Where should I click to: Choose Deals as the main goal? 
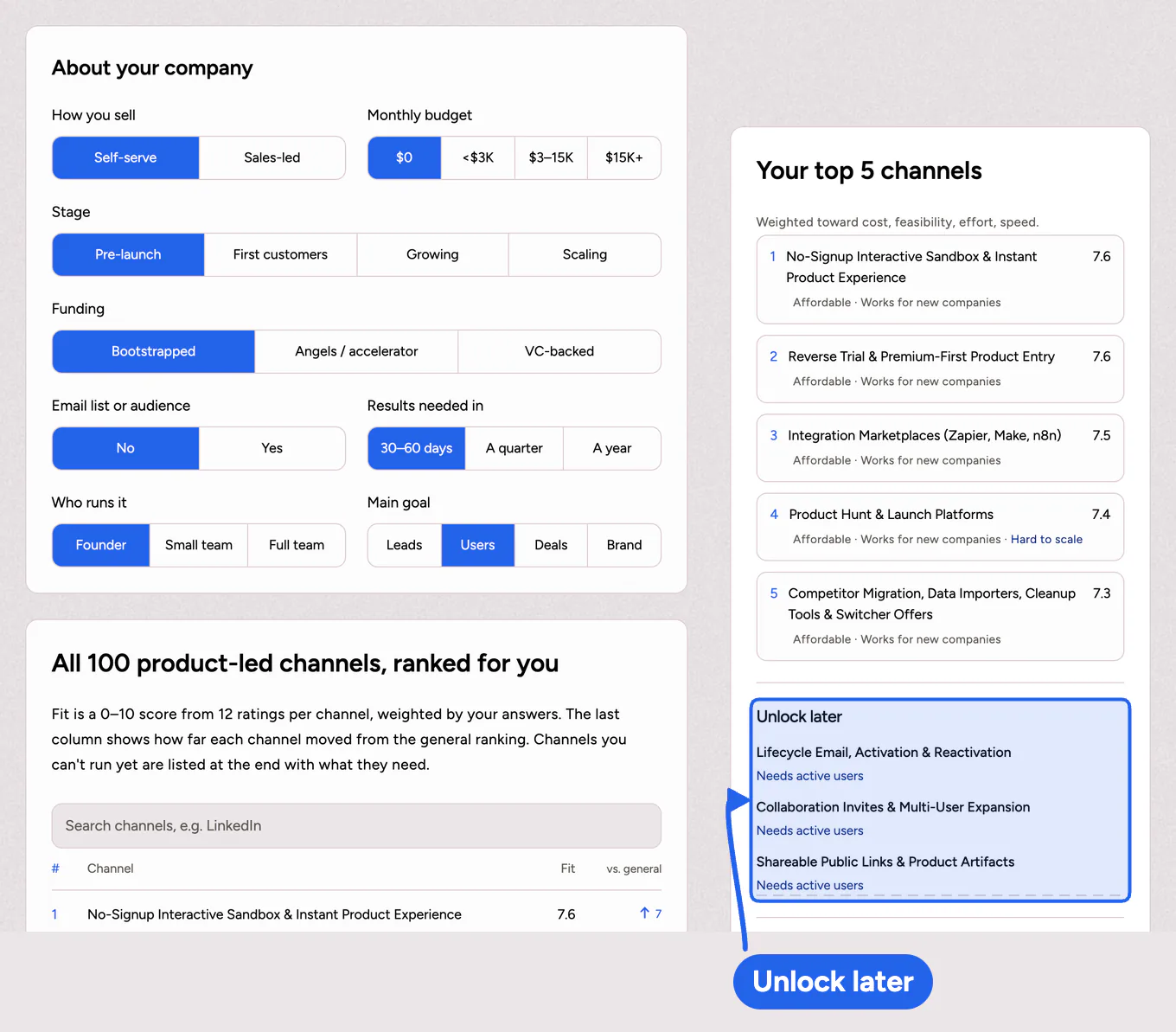pyautogui.click(x=551, y=545)
